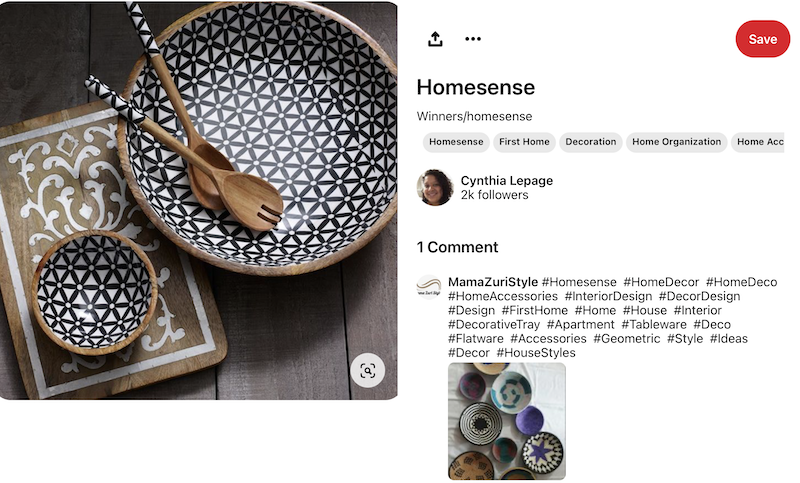Open the woven baskets comment thumbnail
This screenshot has height=483, width=800.
tap(507, 421)
